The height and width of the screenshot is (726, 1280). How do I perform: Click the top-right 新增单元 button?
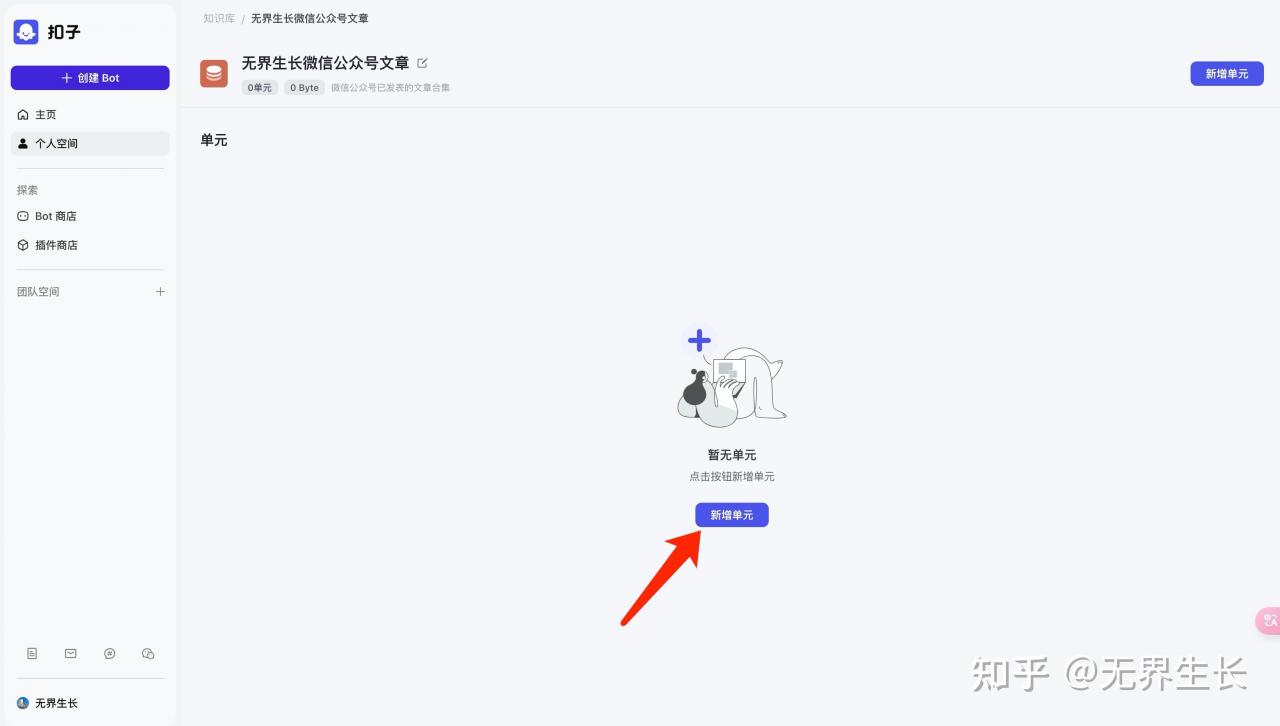point(1227,74)
